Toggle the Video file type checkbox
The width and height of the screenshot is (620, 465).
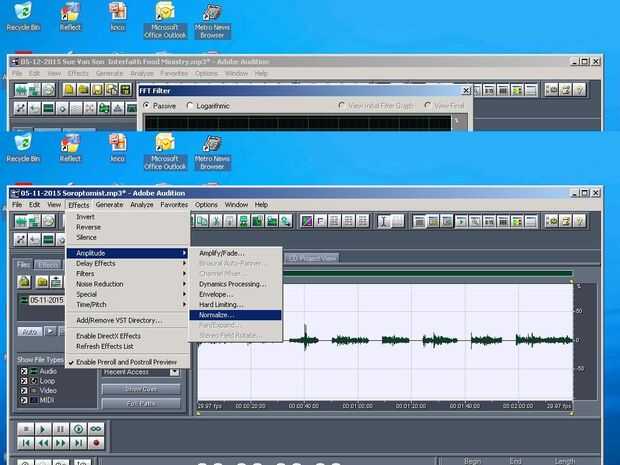click(24, 391)
